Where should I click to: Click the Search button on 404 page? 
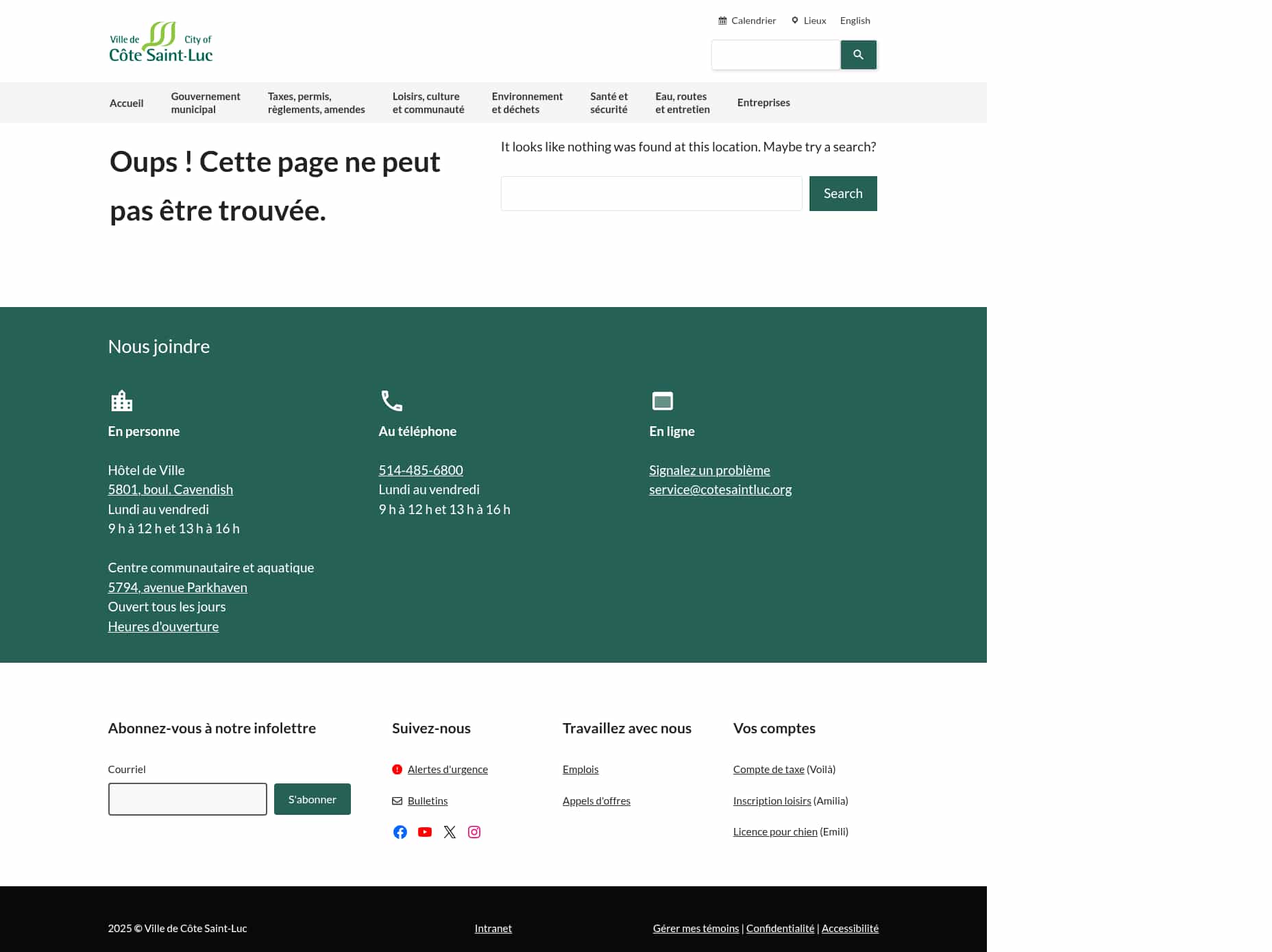click(842, 193)
